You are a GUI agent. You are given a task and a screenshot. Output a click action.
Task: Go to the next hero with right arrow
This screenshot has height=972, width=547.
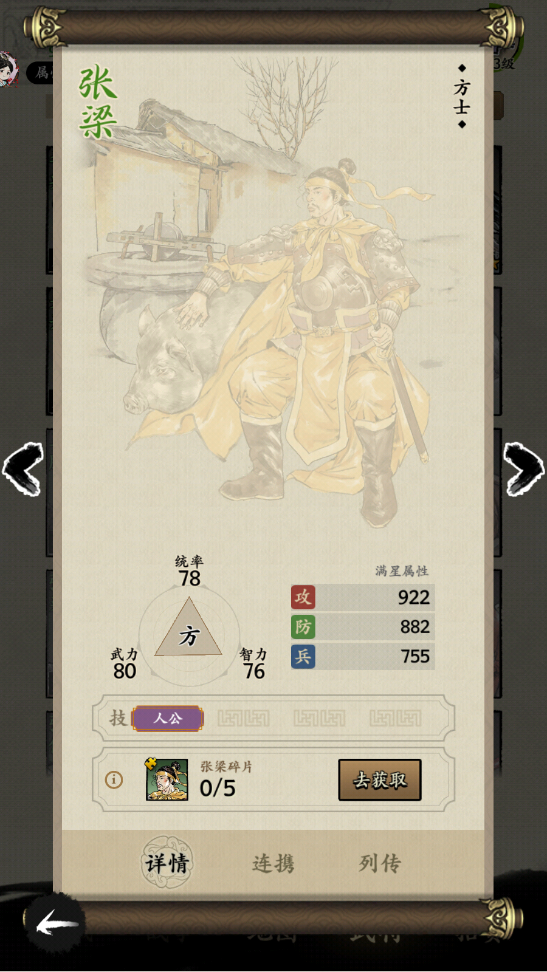pyautogui.click(x=524, y=469)
